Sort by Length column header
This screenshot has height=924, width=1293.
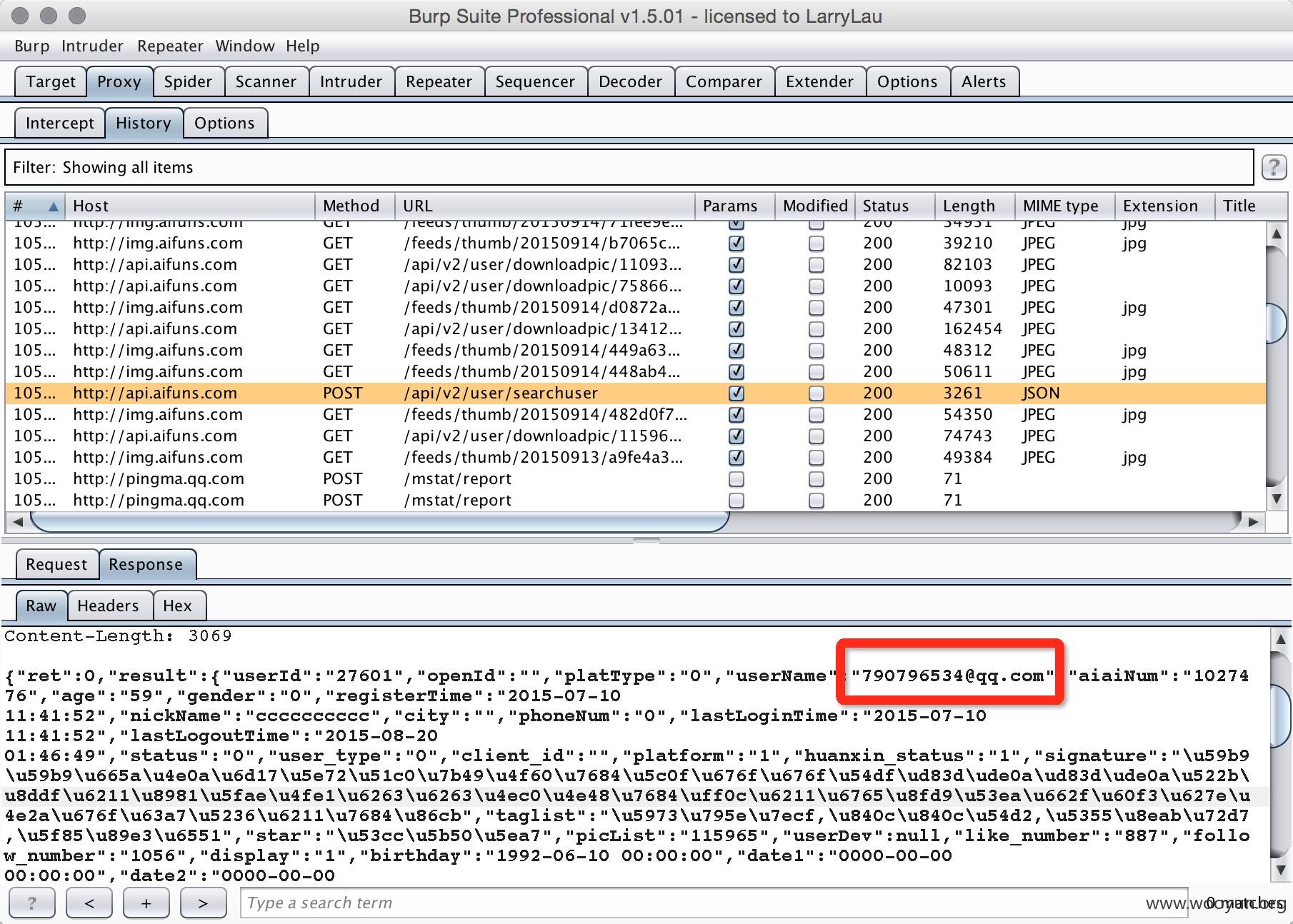974,206
